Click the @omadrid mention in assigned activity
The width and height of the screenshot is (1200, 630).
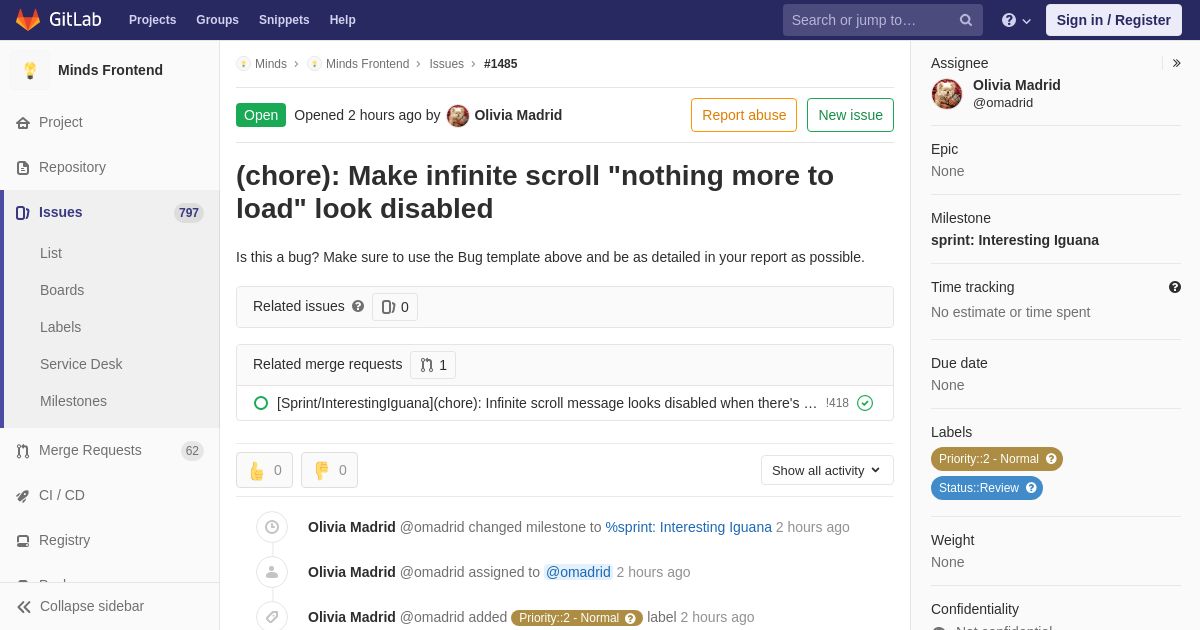point(577,572)
